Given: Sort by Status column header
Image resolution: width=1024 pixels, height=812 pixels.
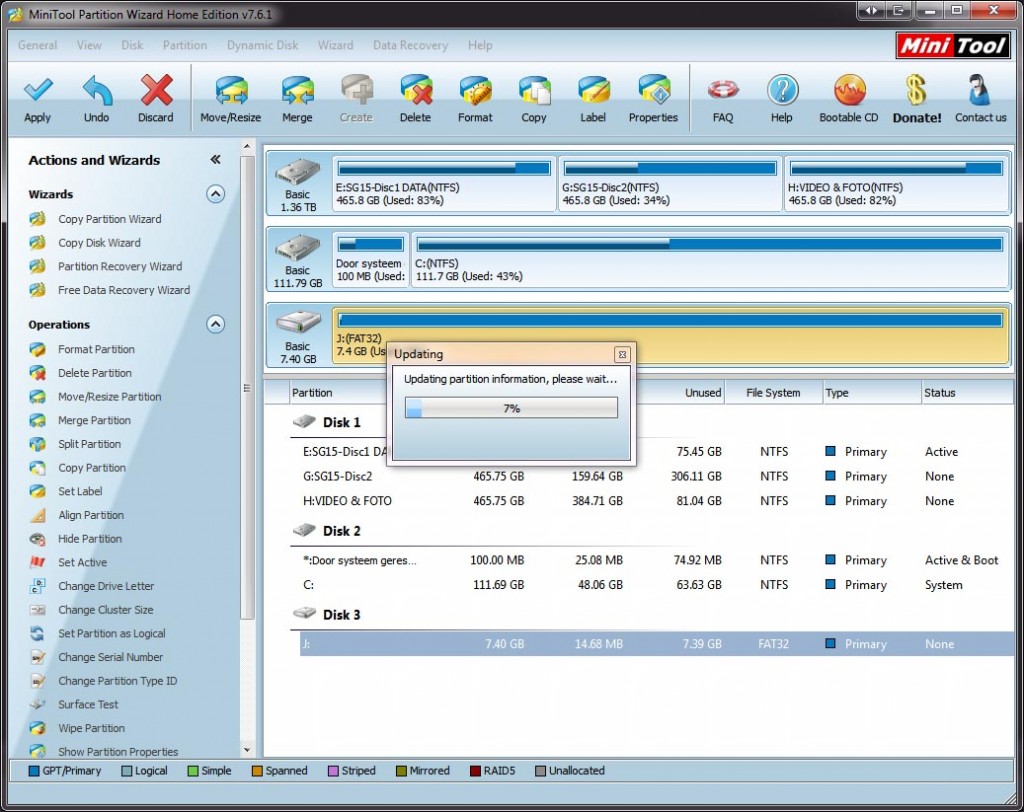Looking at the screenshot, I should click(967, 393).
